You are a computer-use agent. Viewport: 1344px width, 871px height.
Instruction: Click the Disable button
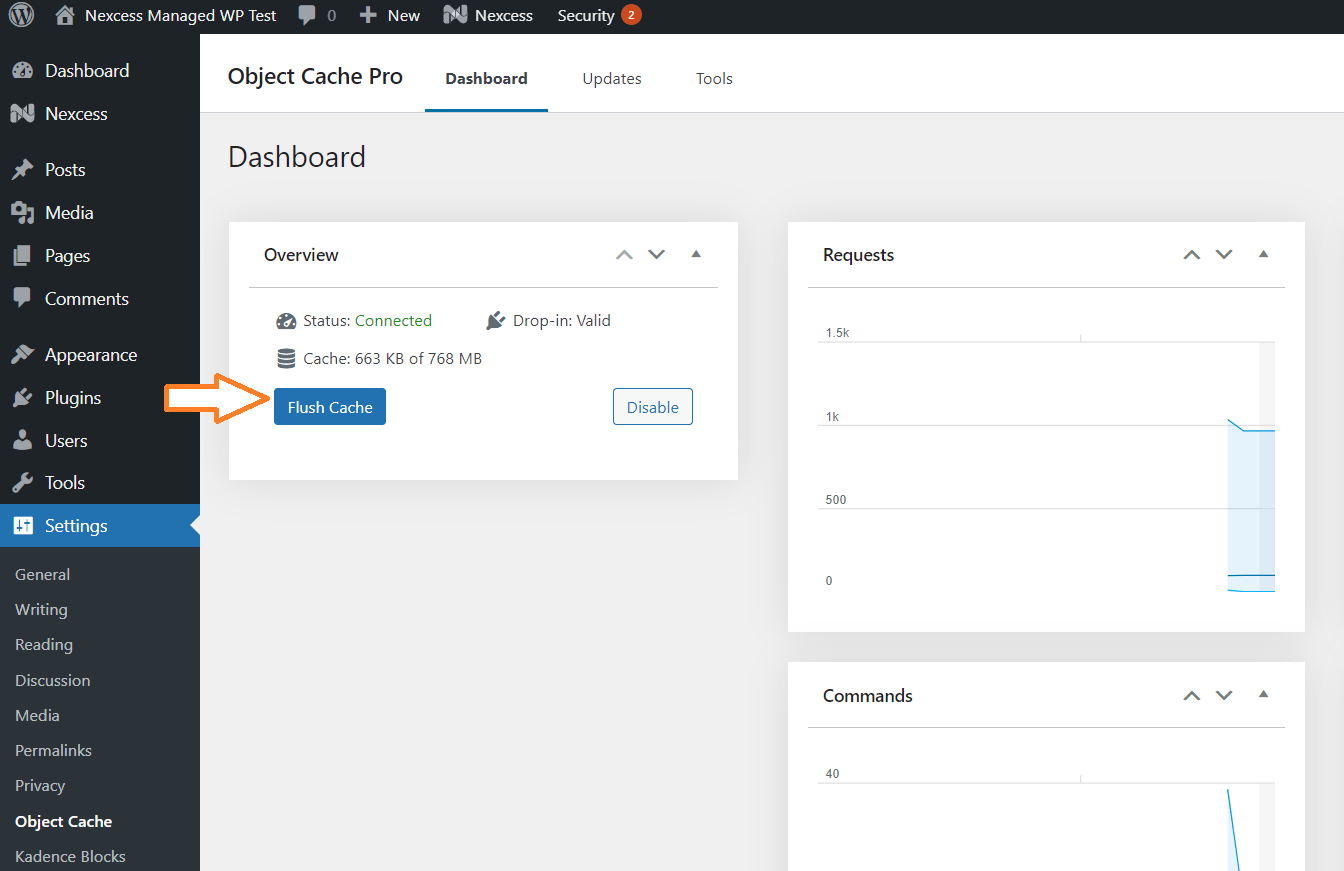[x=652, y=407]
